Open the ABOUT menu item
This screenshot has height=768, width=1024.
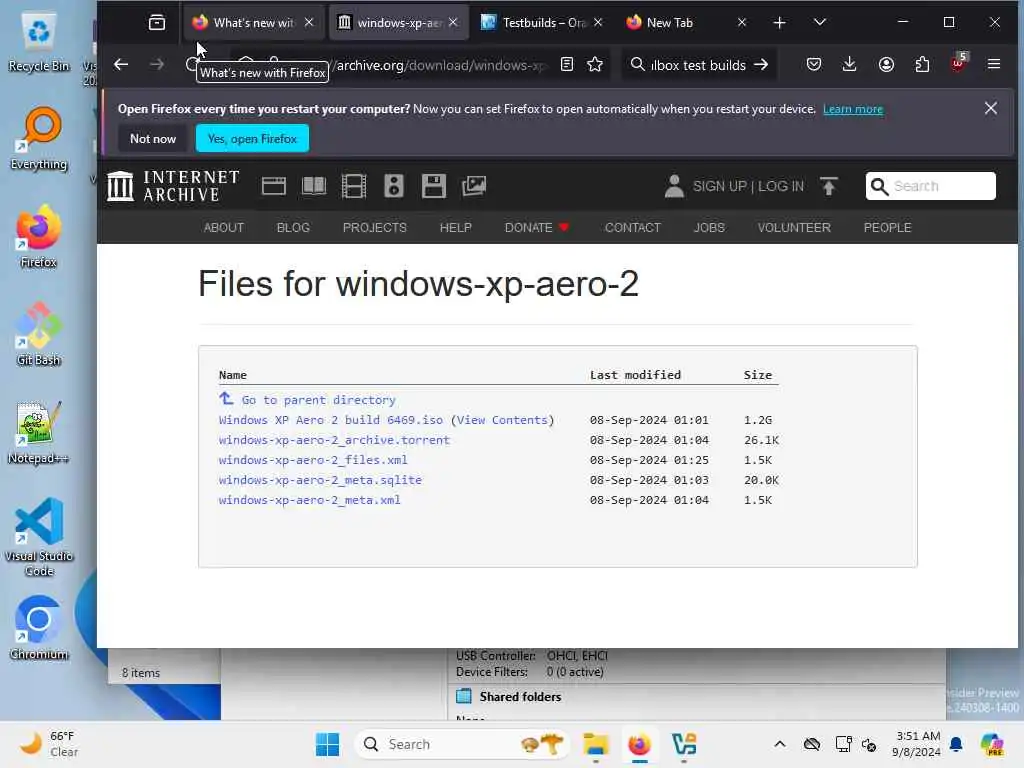coord(224,227)
